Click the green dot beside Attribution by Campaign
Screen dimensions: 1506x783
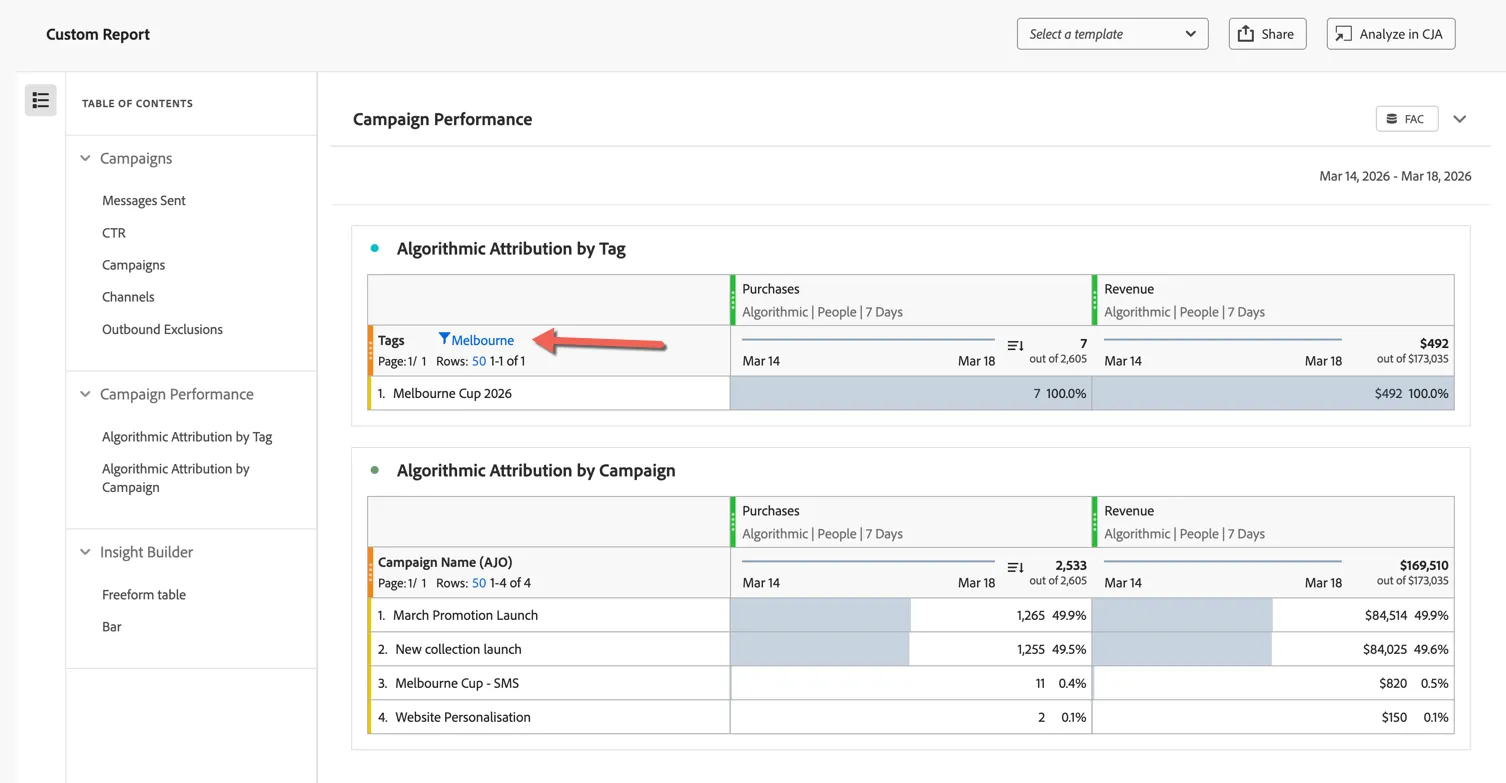click(x=375, y=470)
